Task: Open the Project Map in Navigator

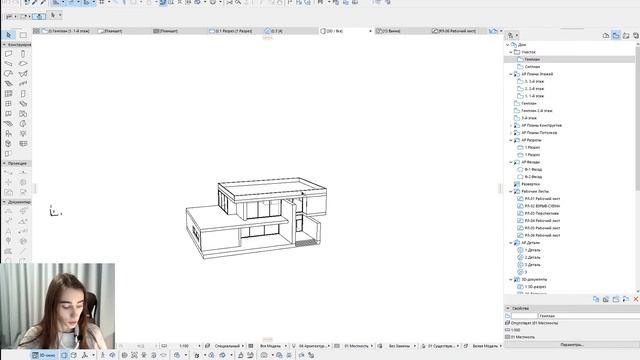Action: point(606,36)
